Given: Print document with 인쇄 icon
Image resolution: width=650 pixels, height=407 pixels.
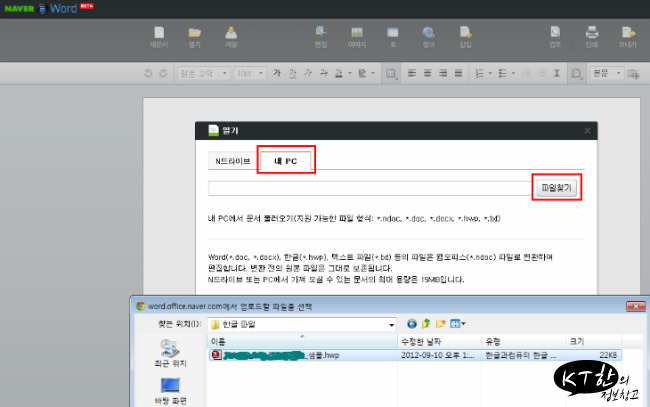Looking at the screenshot, I should pyautogui.click(x=592, y=36).
